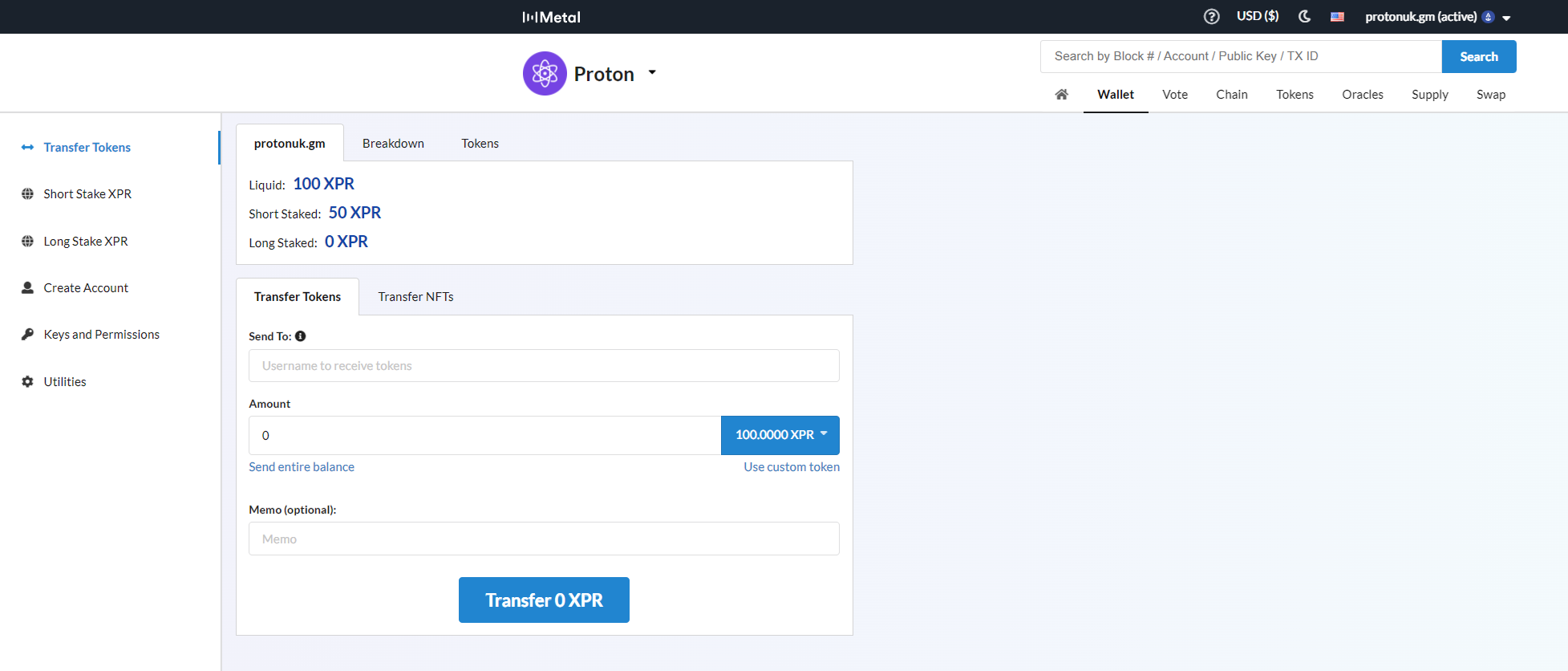The image size is (1568, 671).
Task: Switch to the Tokens tab in wallet card
Action: tap(480, 144)
